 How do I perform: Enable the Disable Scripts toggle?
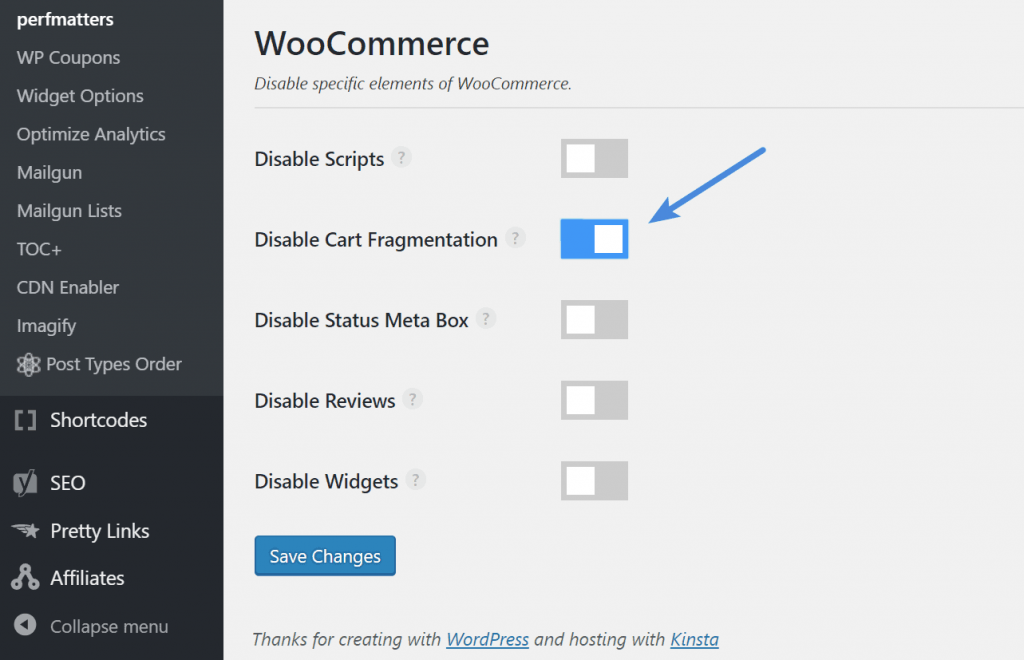(x=594, y=158)
